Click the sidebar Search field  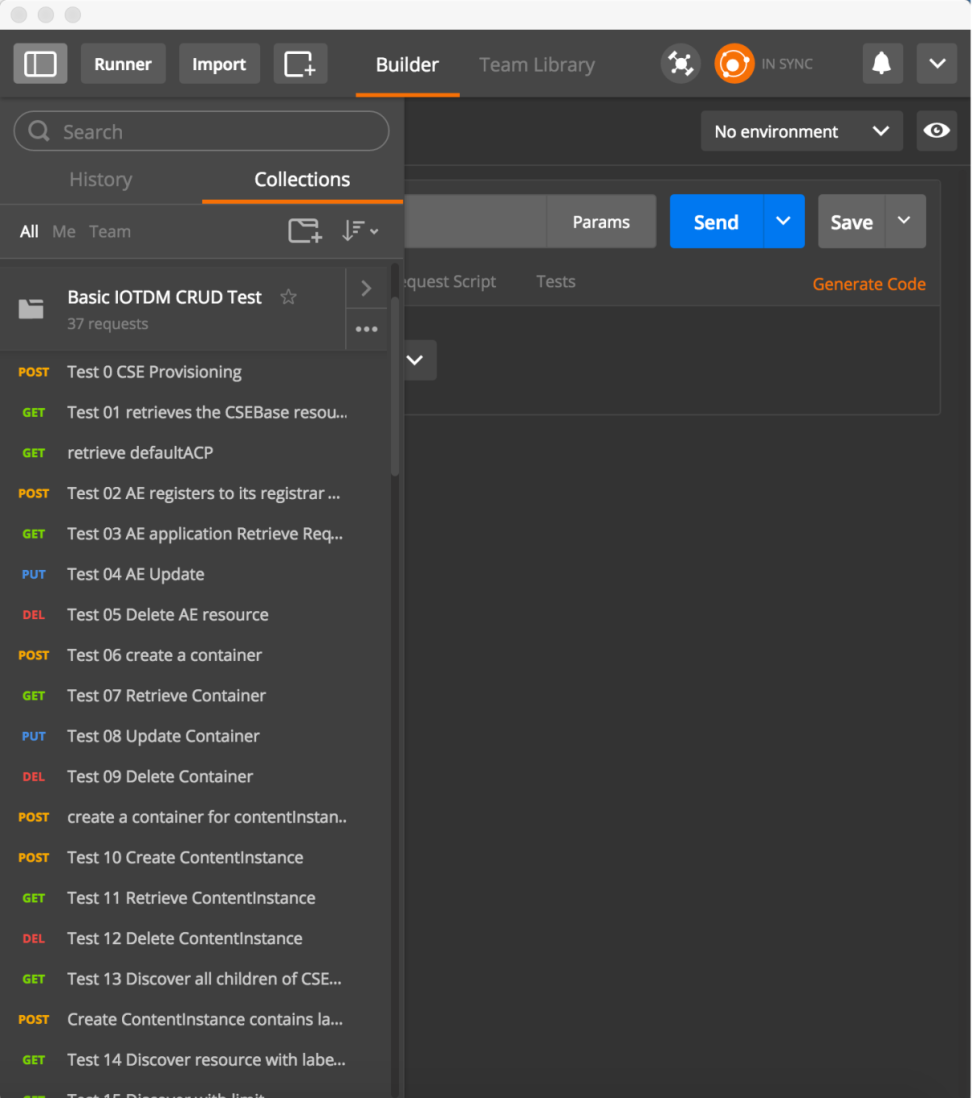pyautogui.click(x=200, y=131)
